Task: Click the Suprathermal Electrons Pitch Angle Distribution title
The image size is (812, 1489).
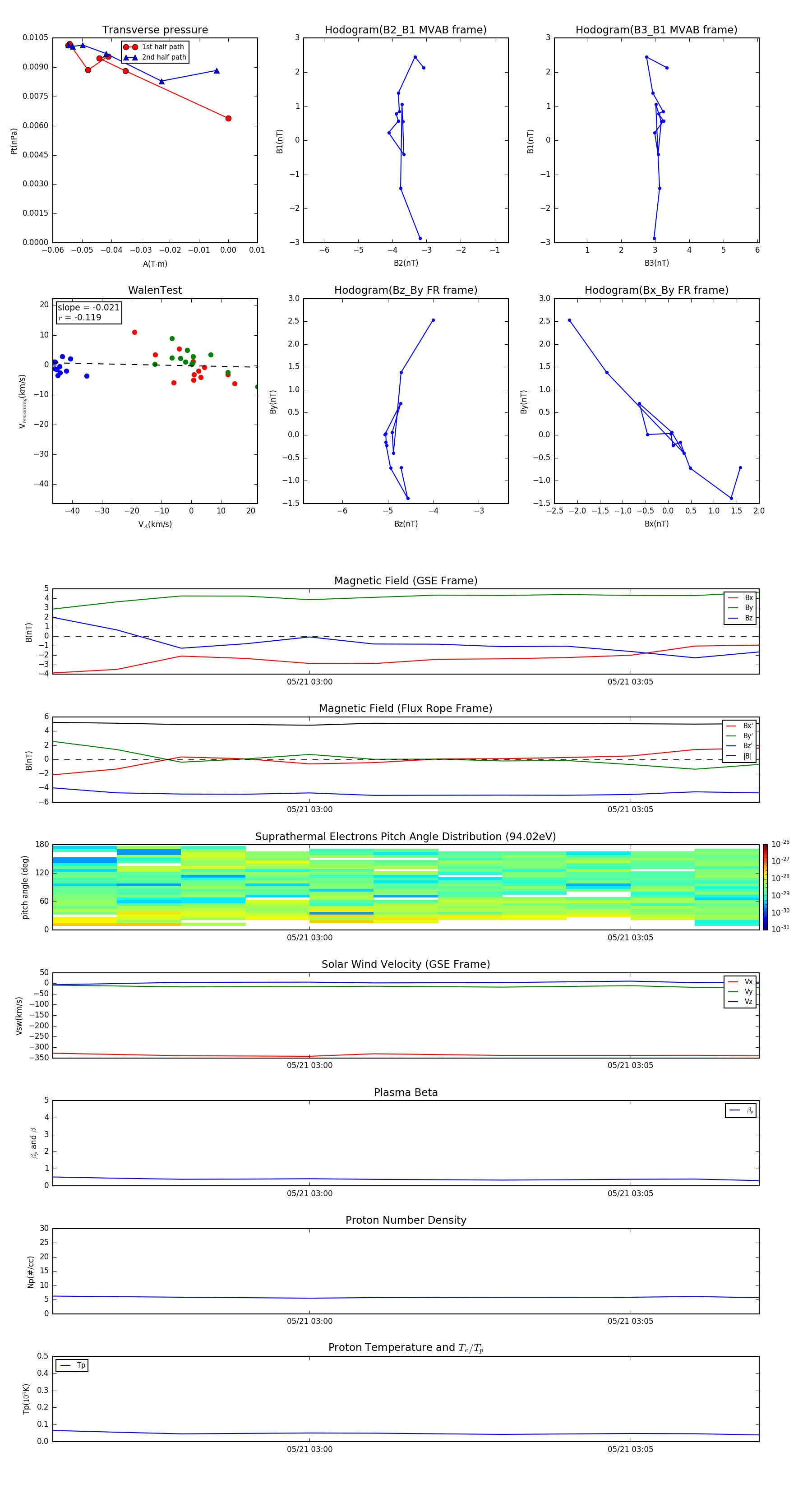Action: tap(406, 837)
